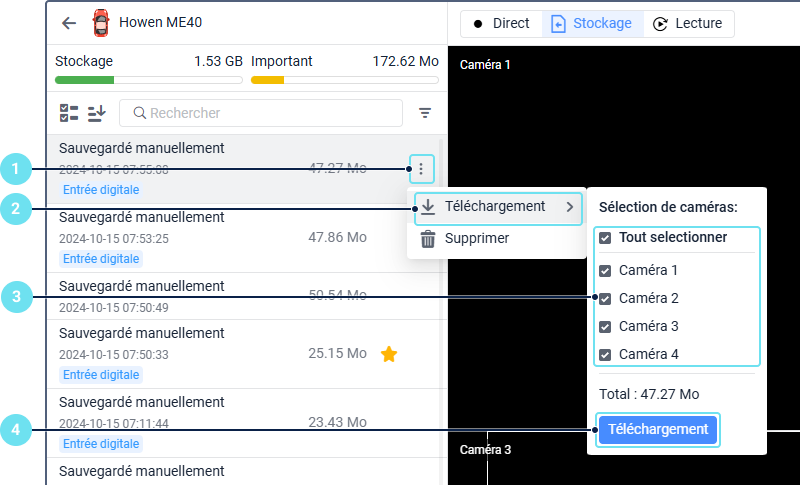Switch to the Lecture tab
The image size is (800, 485).
pos(688,23)
